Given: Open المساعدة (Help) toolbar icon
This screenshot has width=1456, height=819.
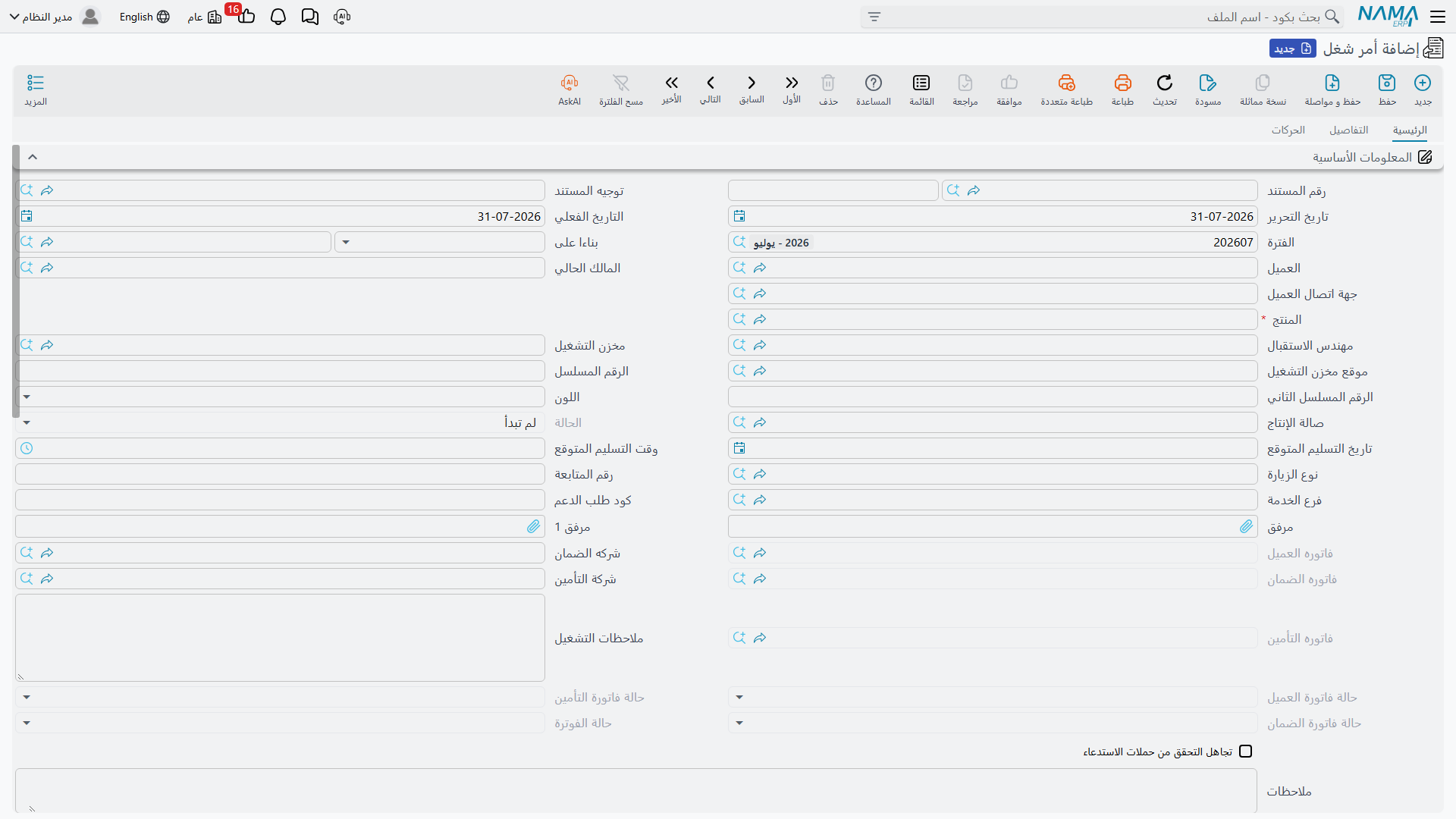Looking at the screenshot, I should (x=874, y=83).
